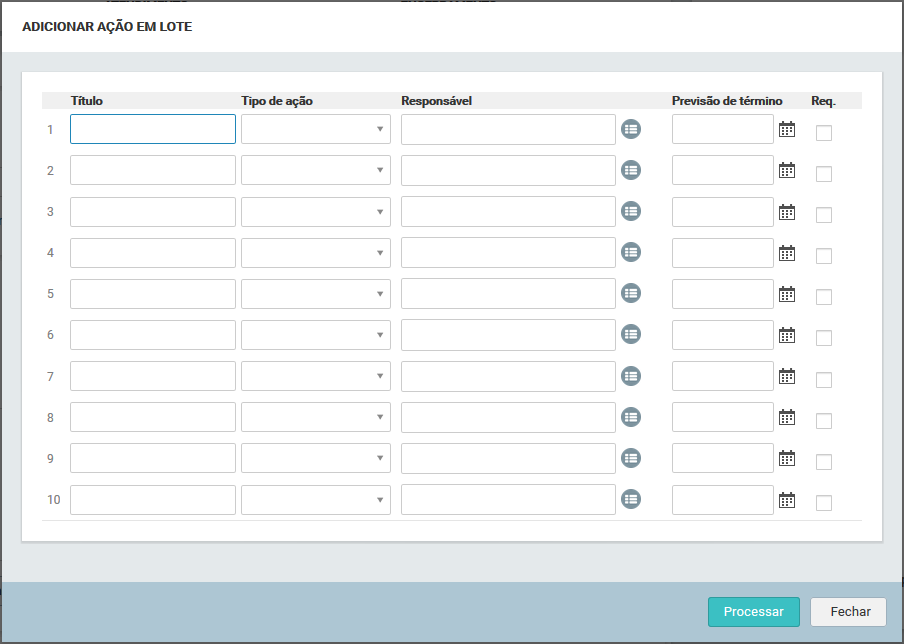The width and height of the screenshot is (904, 644).
Task: Click the Responsável text field in row 7
Action: pyautogui.click(x=508, y=376)
